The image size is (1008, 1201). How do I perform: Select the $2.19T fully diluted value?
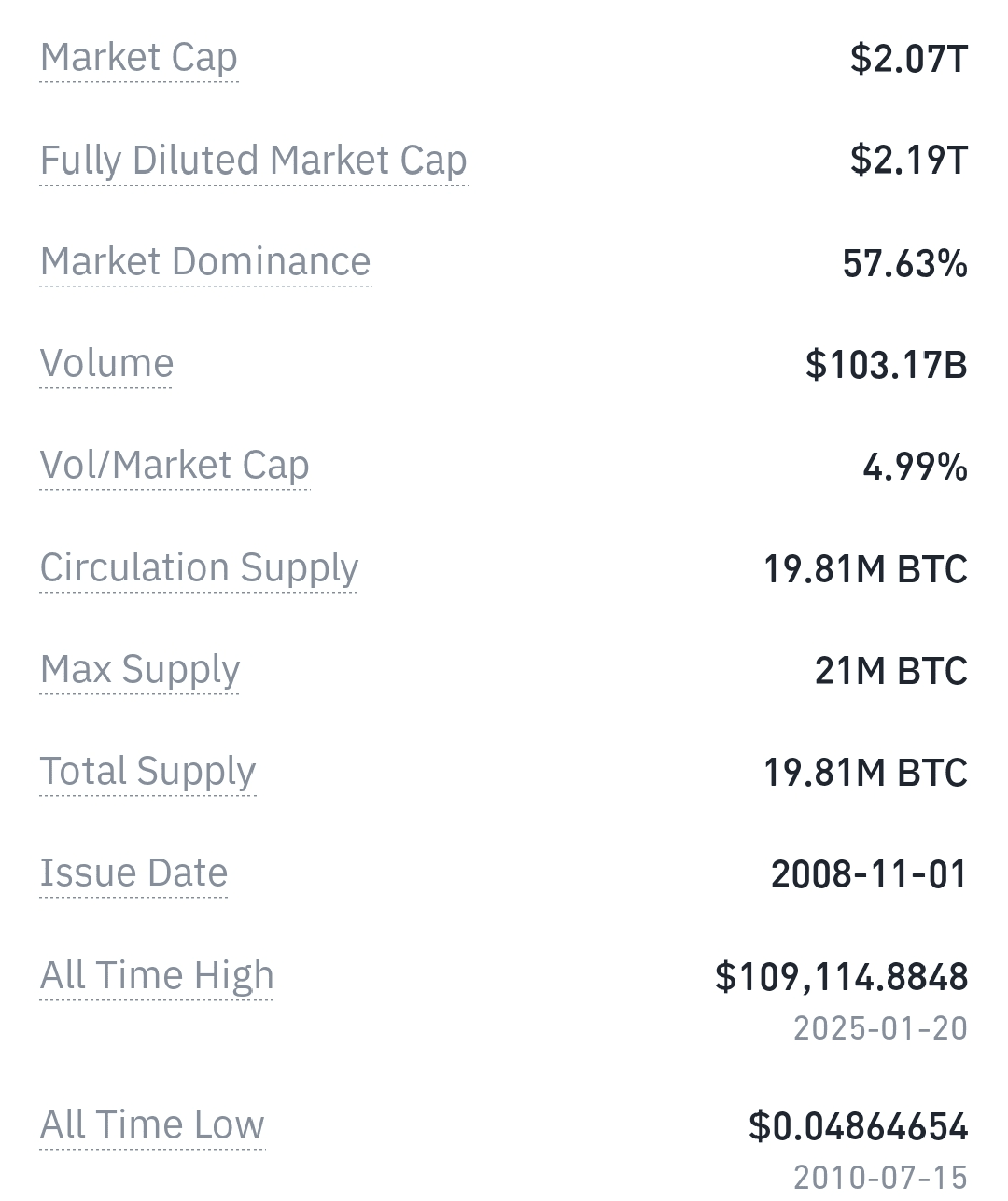click(x=909, y=160)
